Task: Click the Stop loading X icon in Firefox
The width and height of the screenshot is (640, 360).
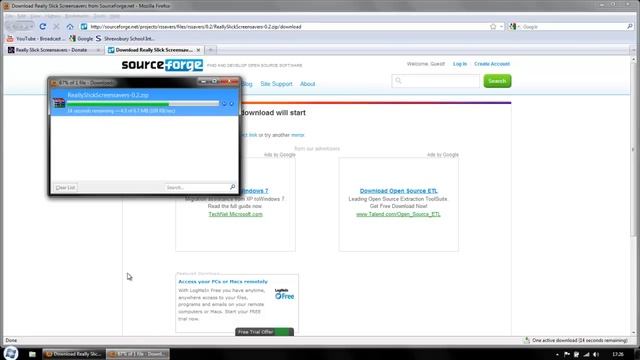Action: pos(56,27)
